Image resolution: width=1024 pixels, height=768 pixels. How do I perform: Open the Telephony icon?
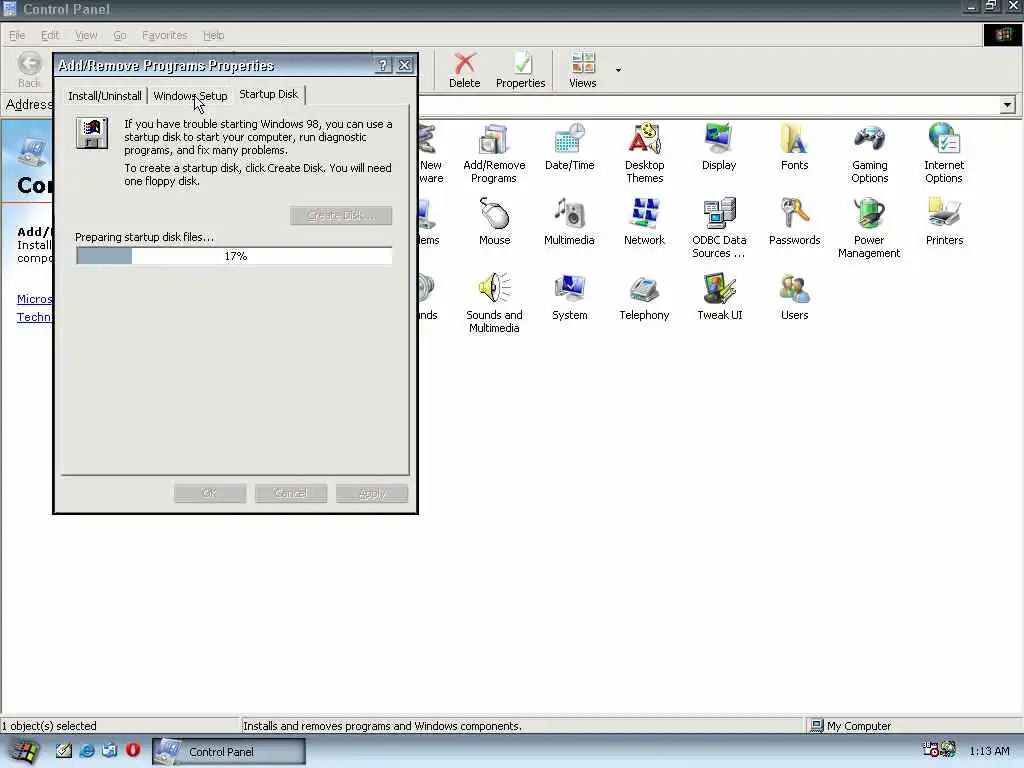click(644, 297)
